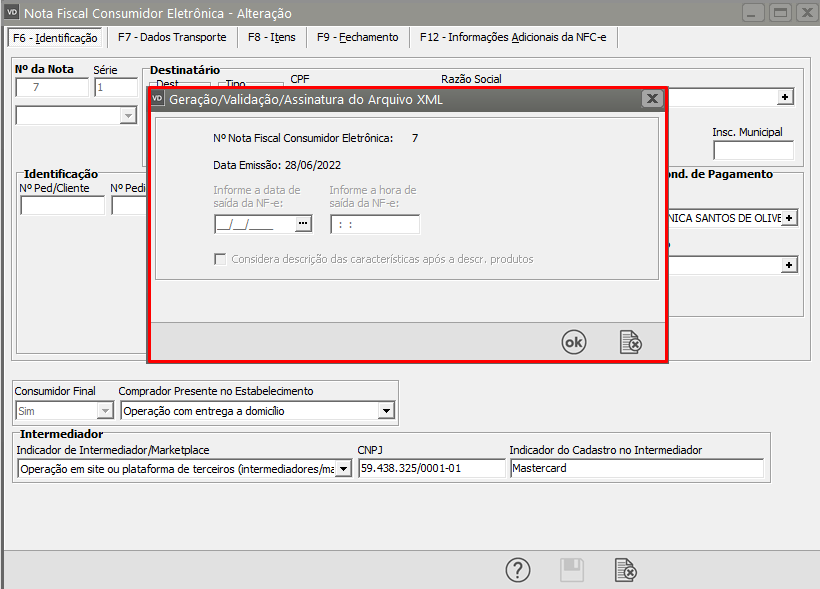The image size is (820, 589).
Task: Expand the Consumidor Final dropdown
Action: point(105,410)
